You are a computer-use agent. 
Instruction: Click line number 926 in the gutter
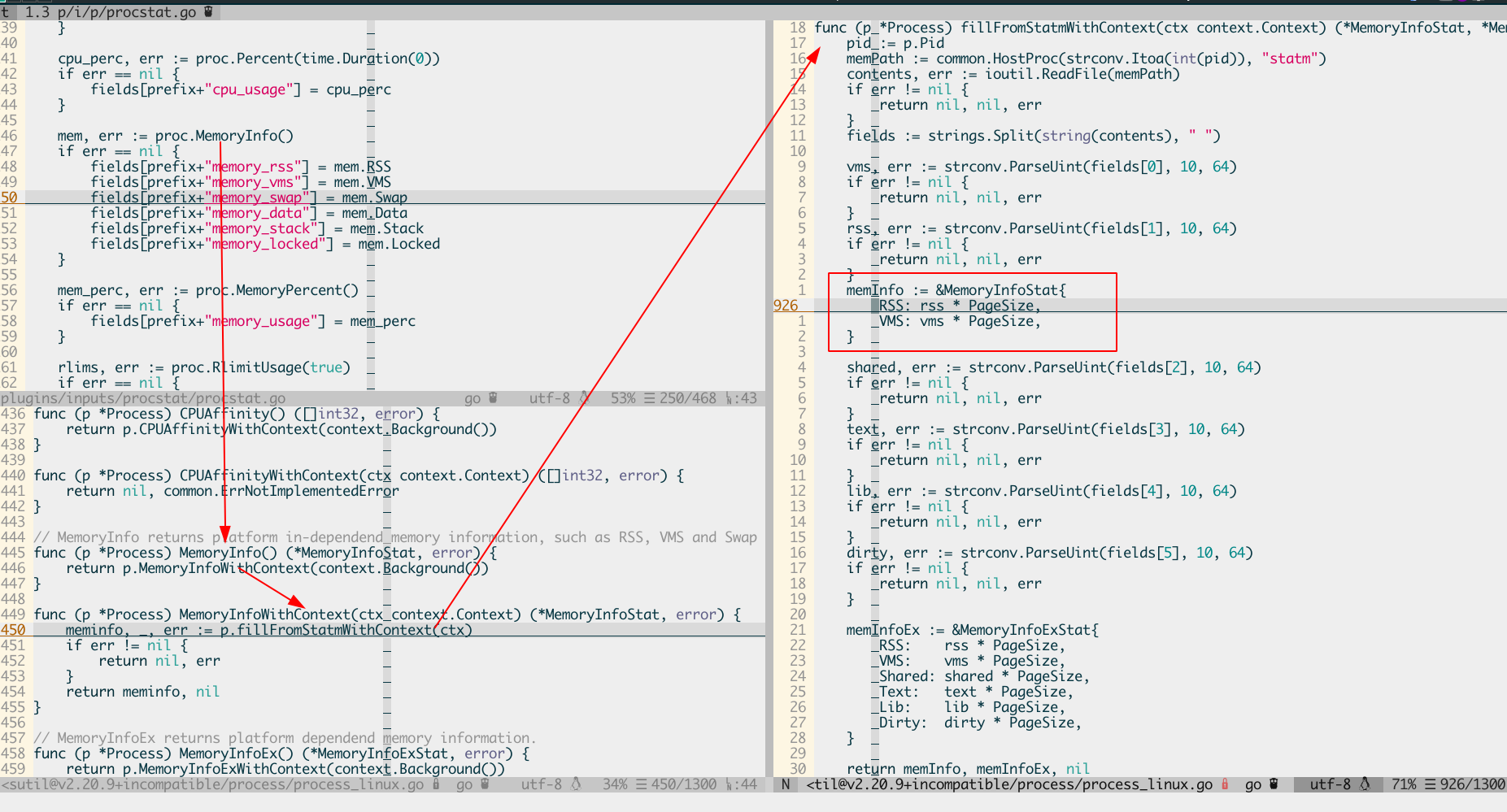[786, 306]
